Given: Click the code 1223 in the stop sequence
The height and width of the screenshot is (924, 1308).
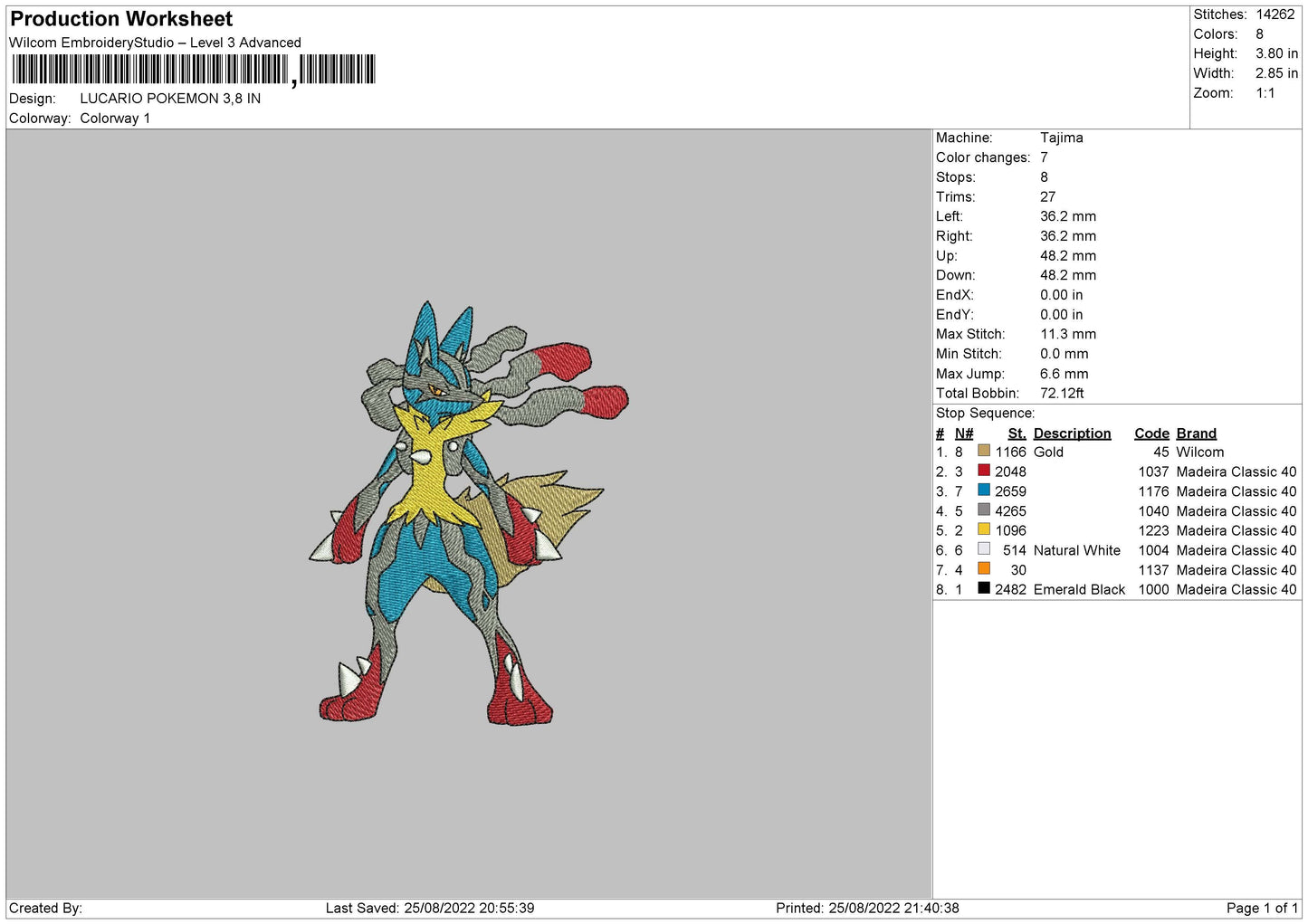Looking at the screenshot, I should click(x=1153, y=531).
